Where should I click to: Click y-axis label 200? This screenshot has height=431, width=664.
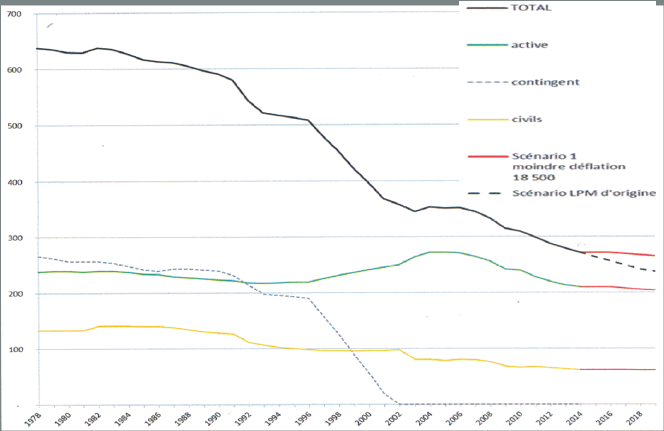click(14, 294)
